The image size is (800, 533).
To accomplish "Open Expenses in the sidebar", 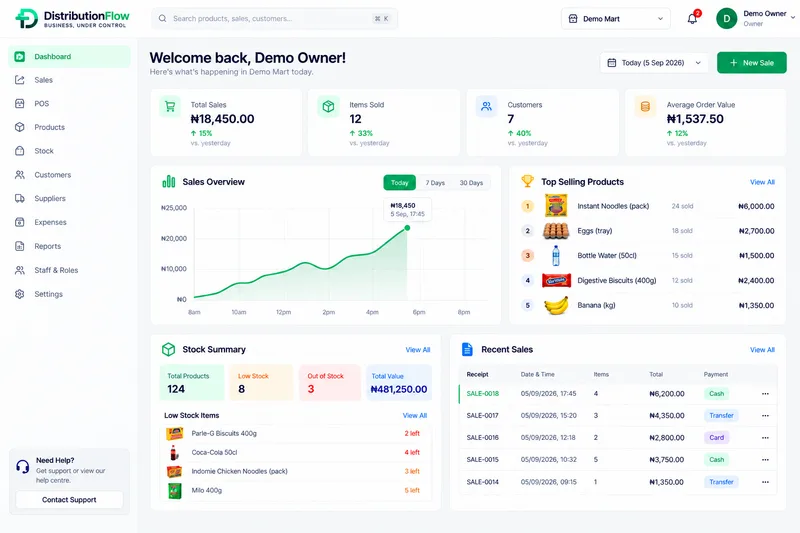I will click(x=69, y=222).
